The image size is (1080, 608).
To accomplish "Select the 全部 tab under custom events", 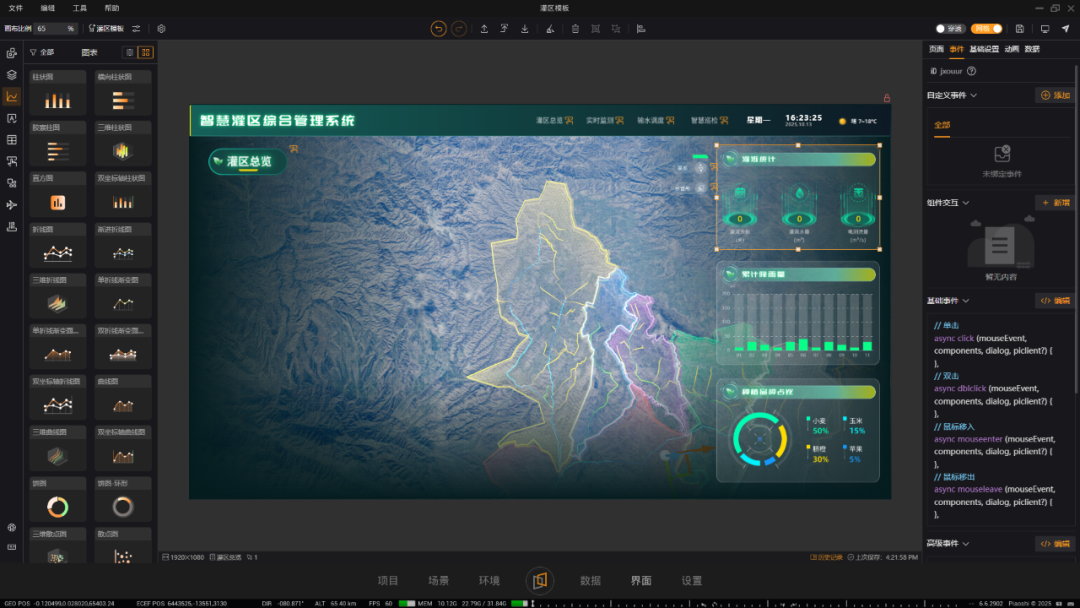I will pos(942,125).
